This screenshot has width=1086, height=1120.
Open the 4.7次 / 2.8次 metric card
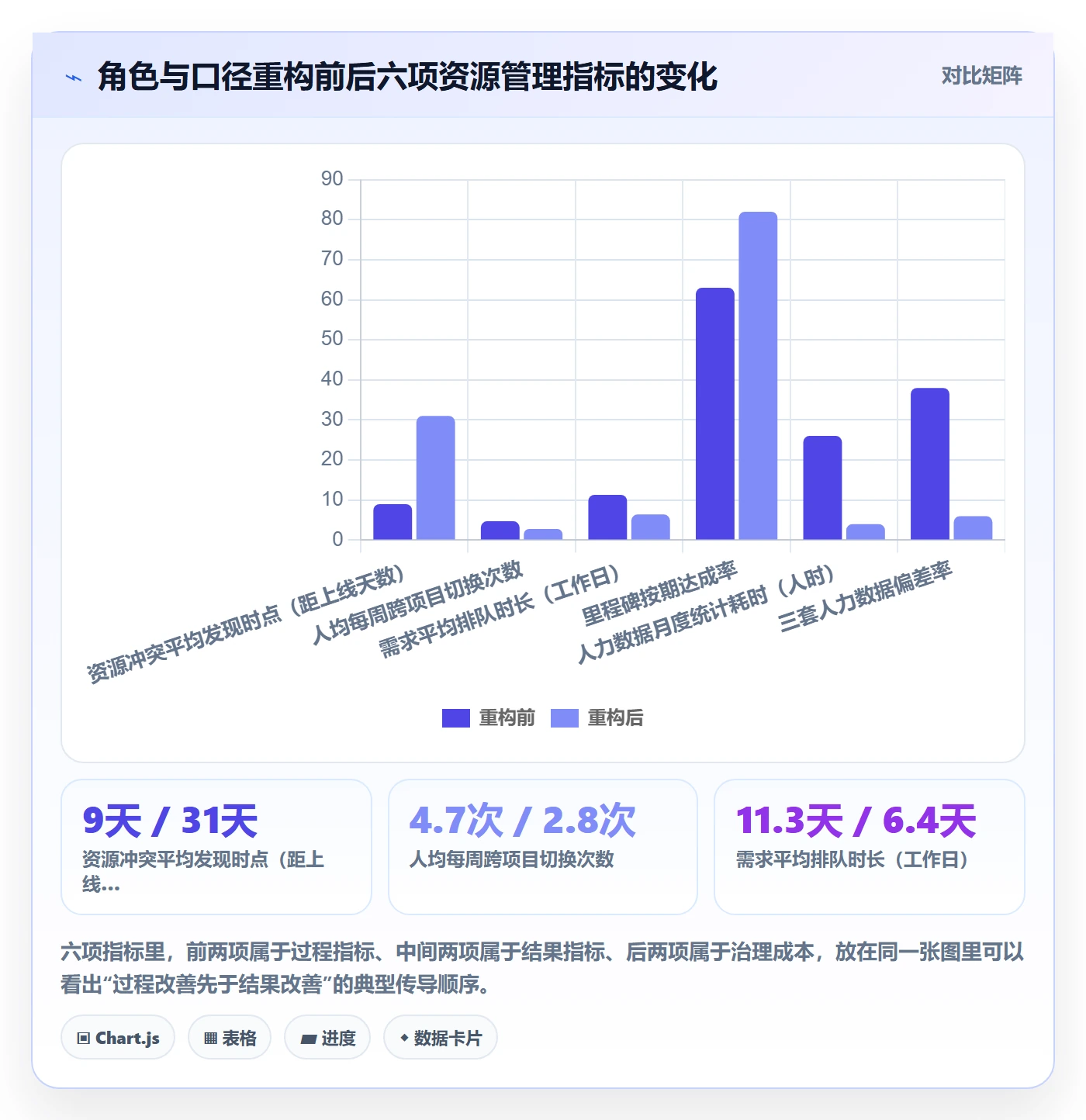click(543, 847)
